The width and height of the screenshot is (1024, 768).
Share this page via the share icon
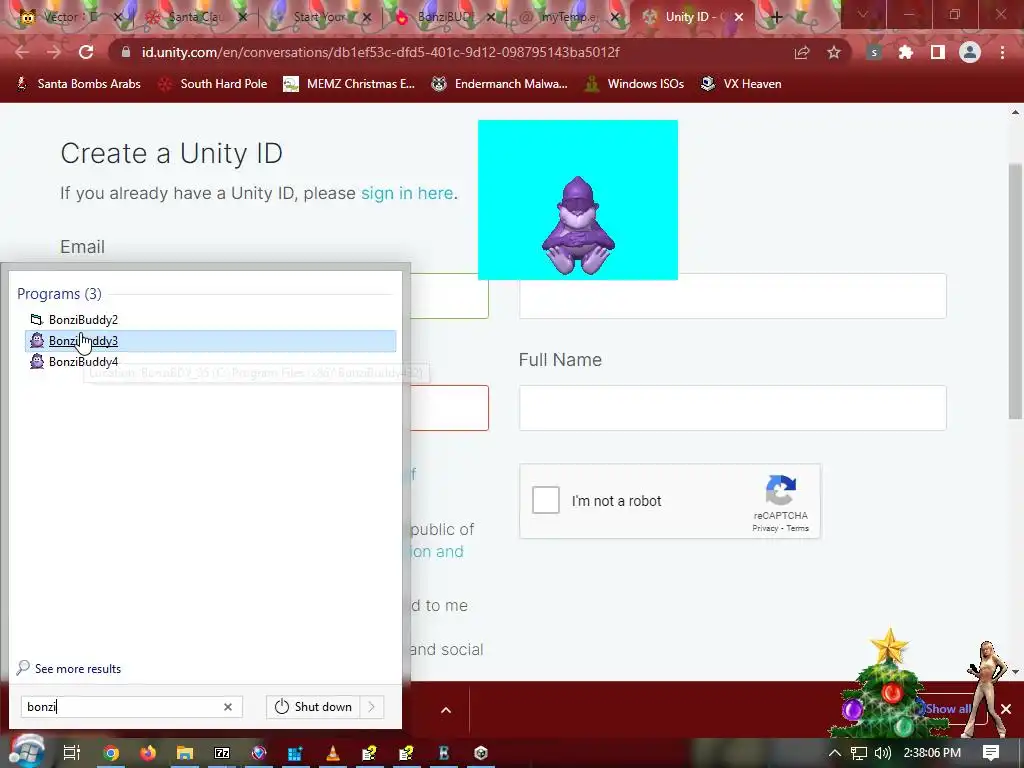[802, 52]
